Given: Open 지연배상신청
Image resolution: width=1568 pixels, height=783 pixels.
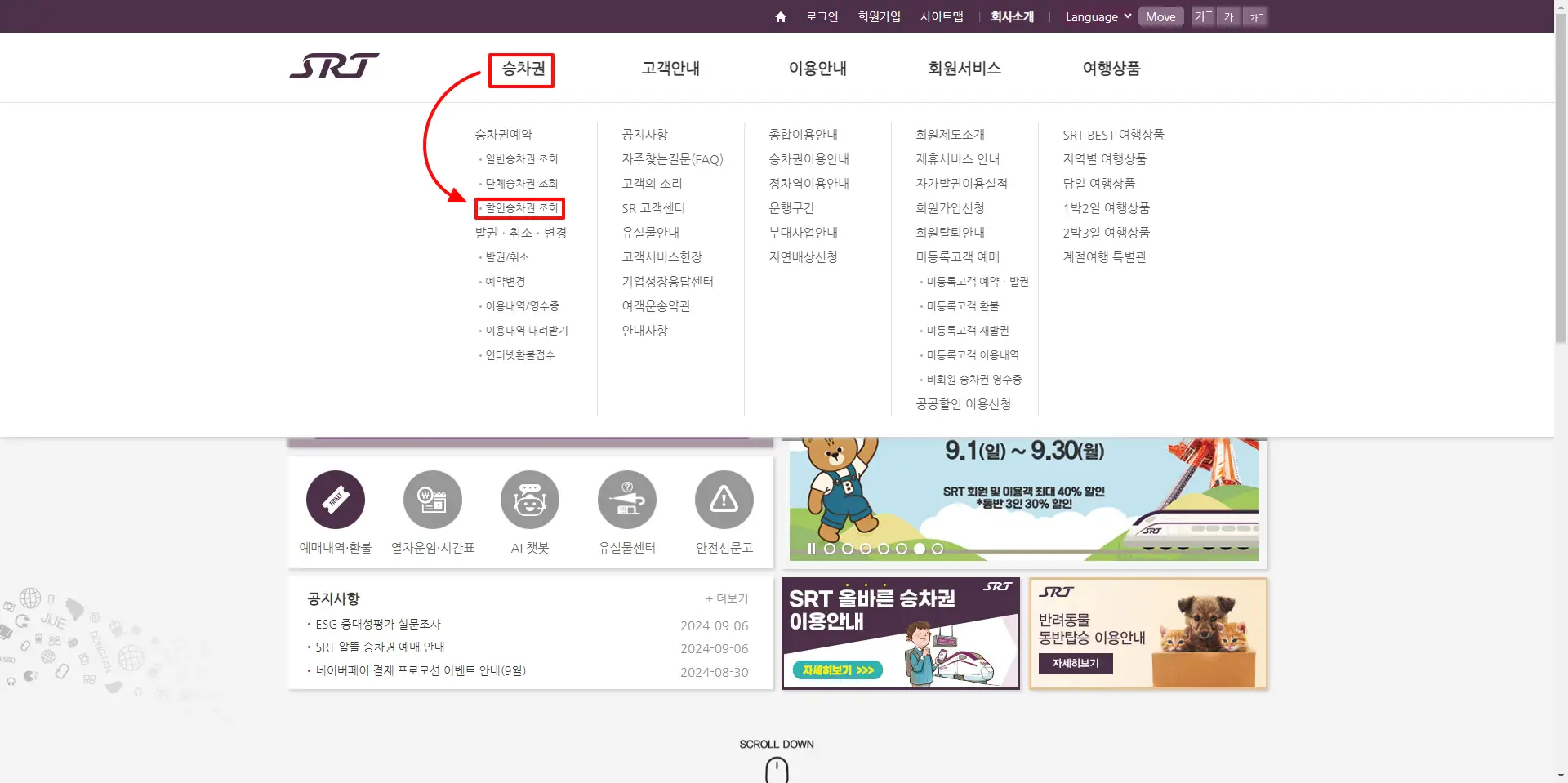Looking at the screenshot, I should click(x=803, y=257).
